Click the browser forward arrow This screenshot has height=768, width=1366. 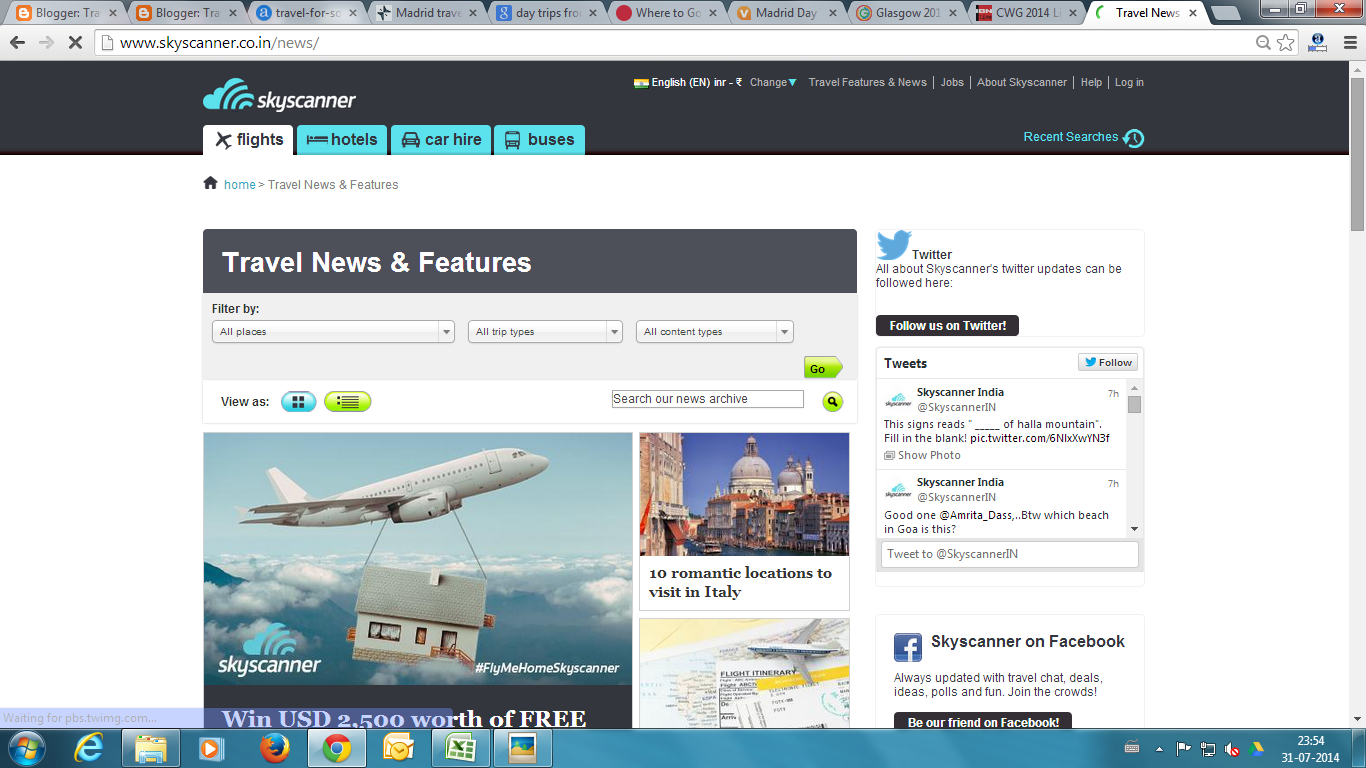(x=46, y=43)
